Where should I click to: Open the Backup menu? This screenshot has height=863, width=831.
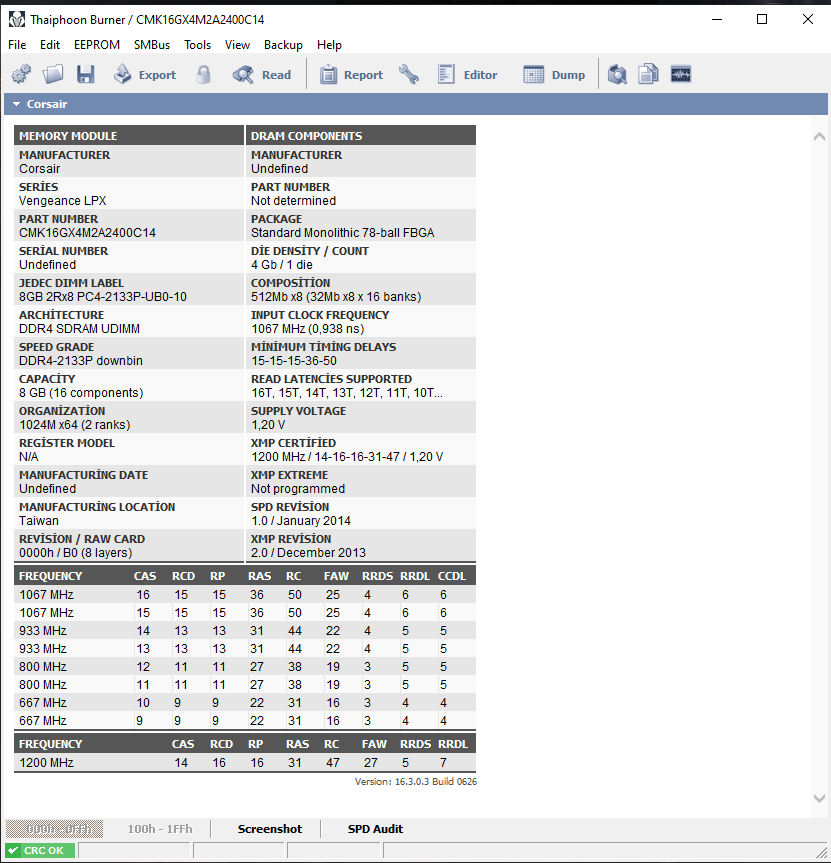tap(283, 45)
